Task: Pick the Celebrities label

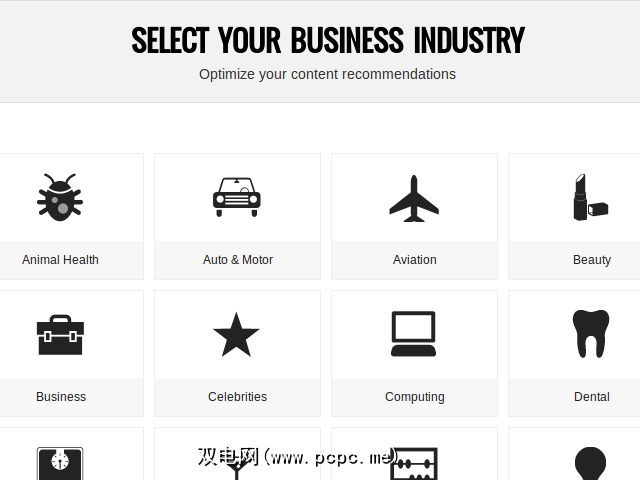Action: tap(238, 397)
